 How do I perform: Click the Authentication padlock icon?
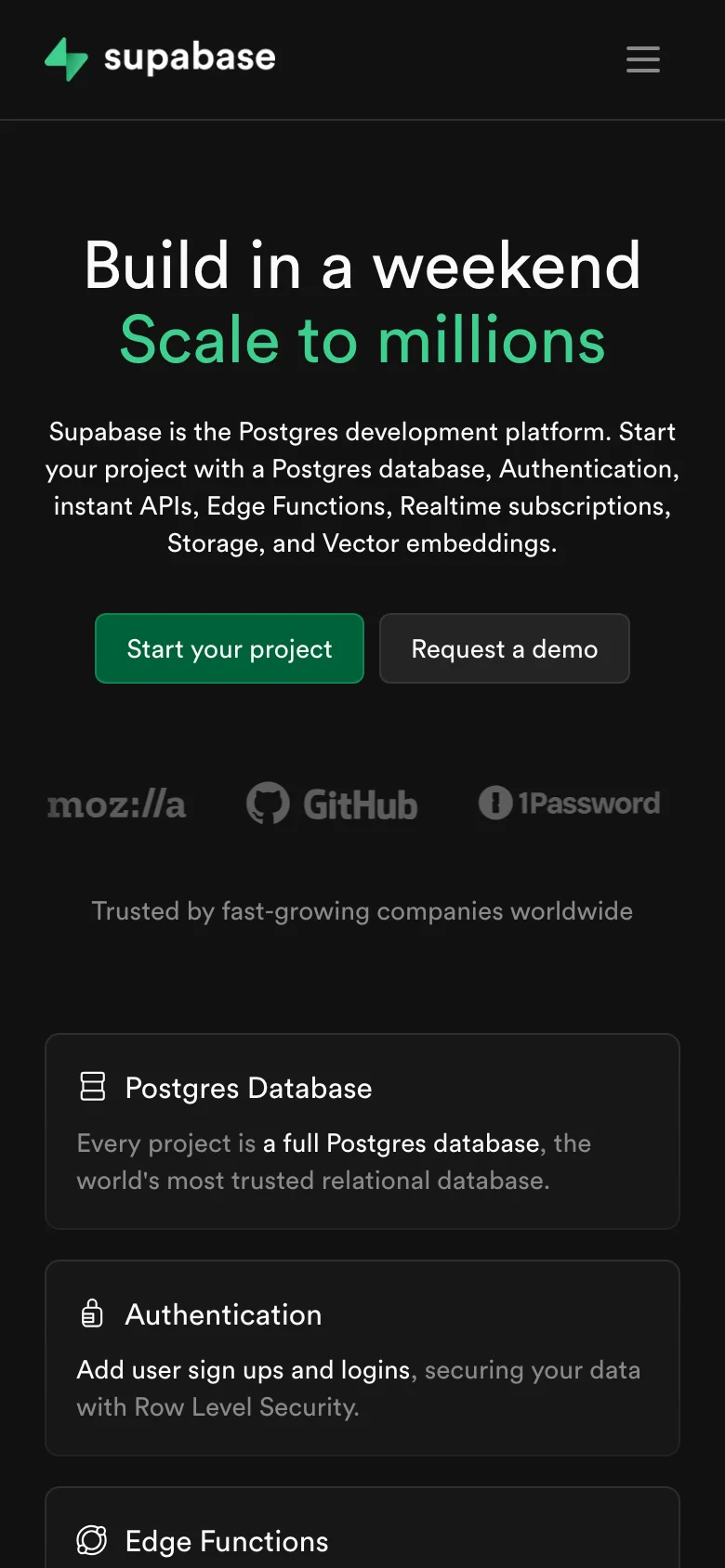[x=92, y=1313]
